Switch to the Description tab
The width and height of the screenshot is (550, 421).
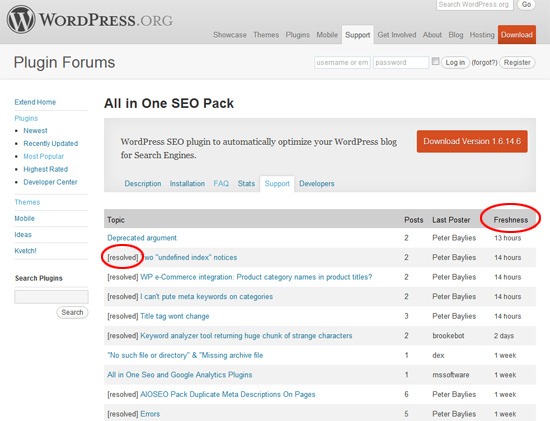coord(143,183)
